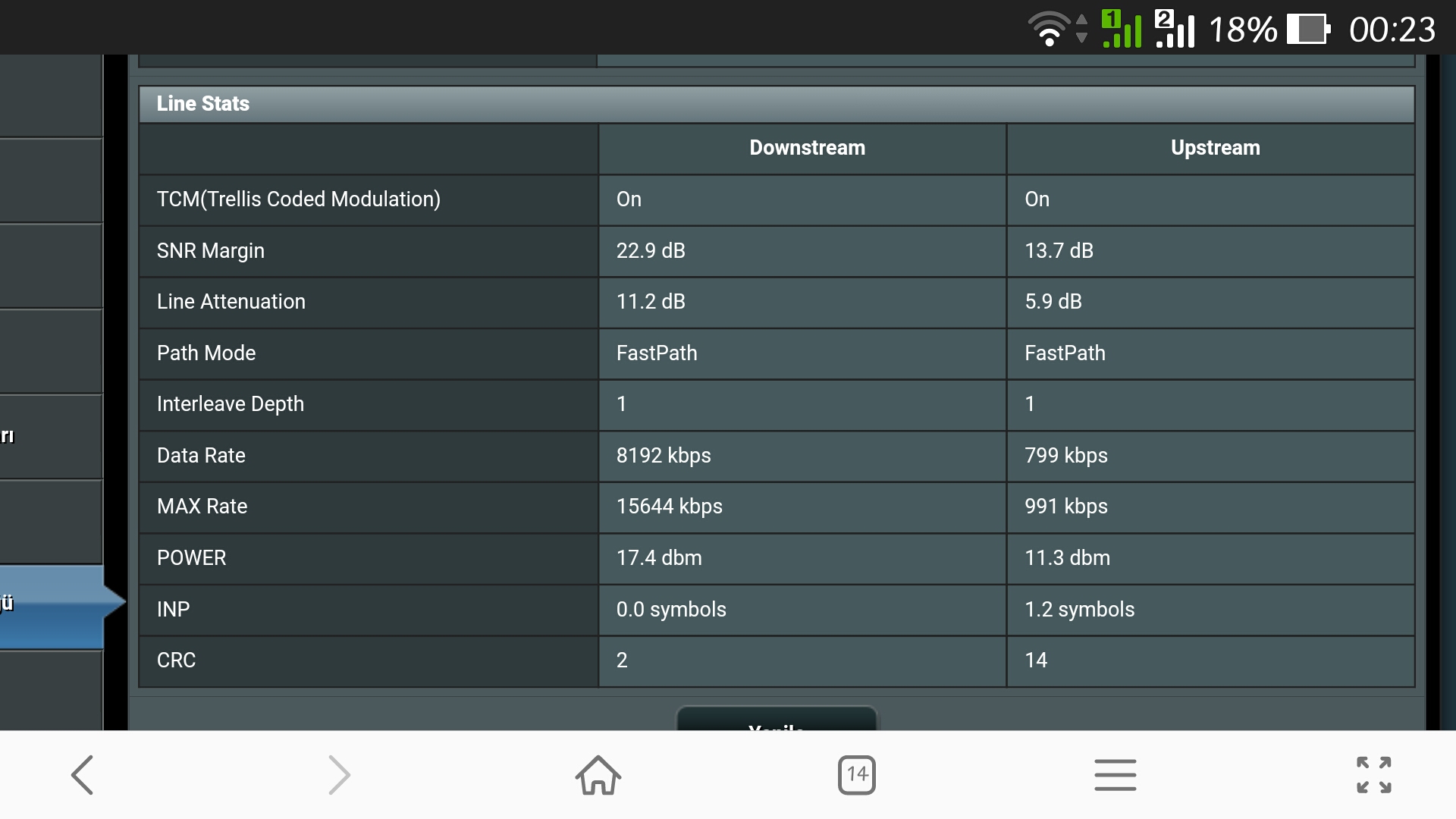Tap the Wi-Fi status icon
The image size is (1456, 819).
coord(1049,30)
